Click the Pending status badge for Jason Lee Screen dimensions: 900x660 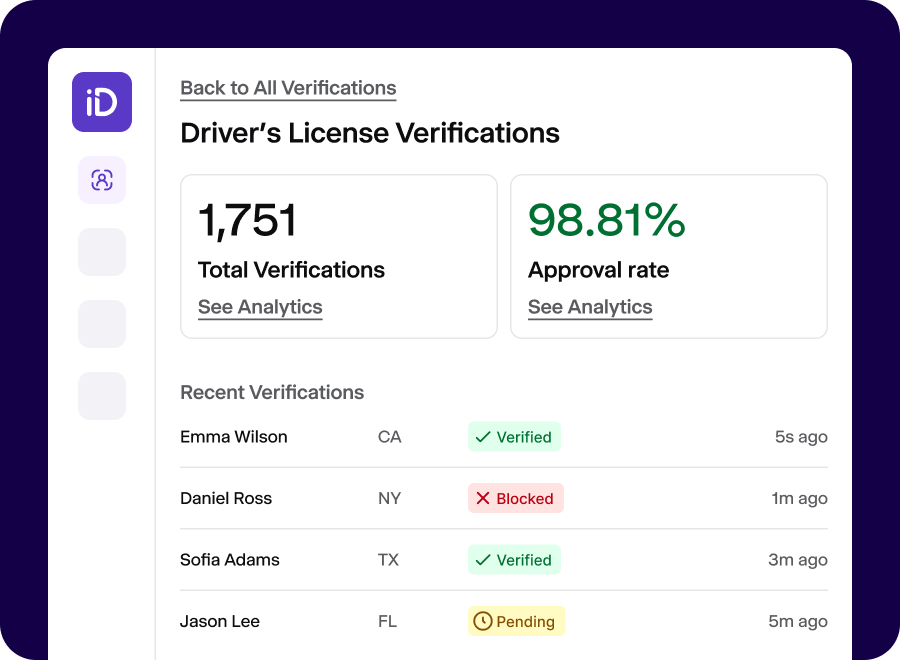516,621
